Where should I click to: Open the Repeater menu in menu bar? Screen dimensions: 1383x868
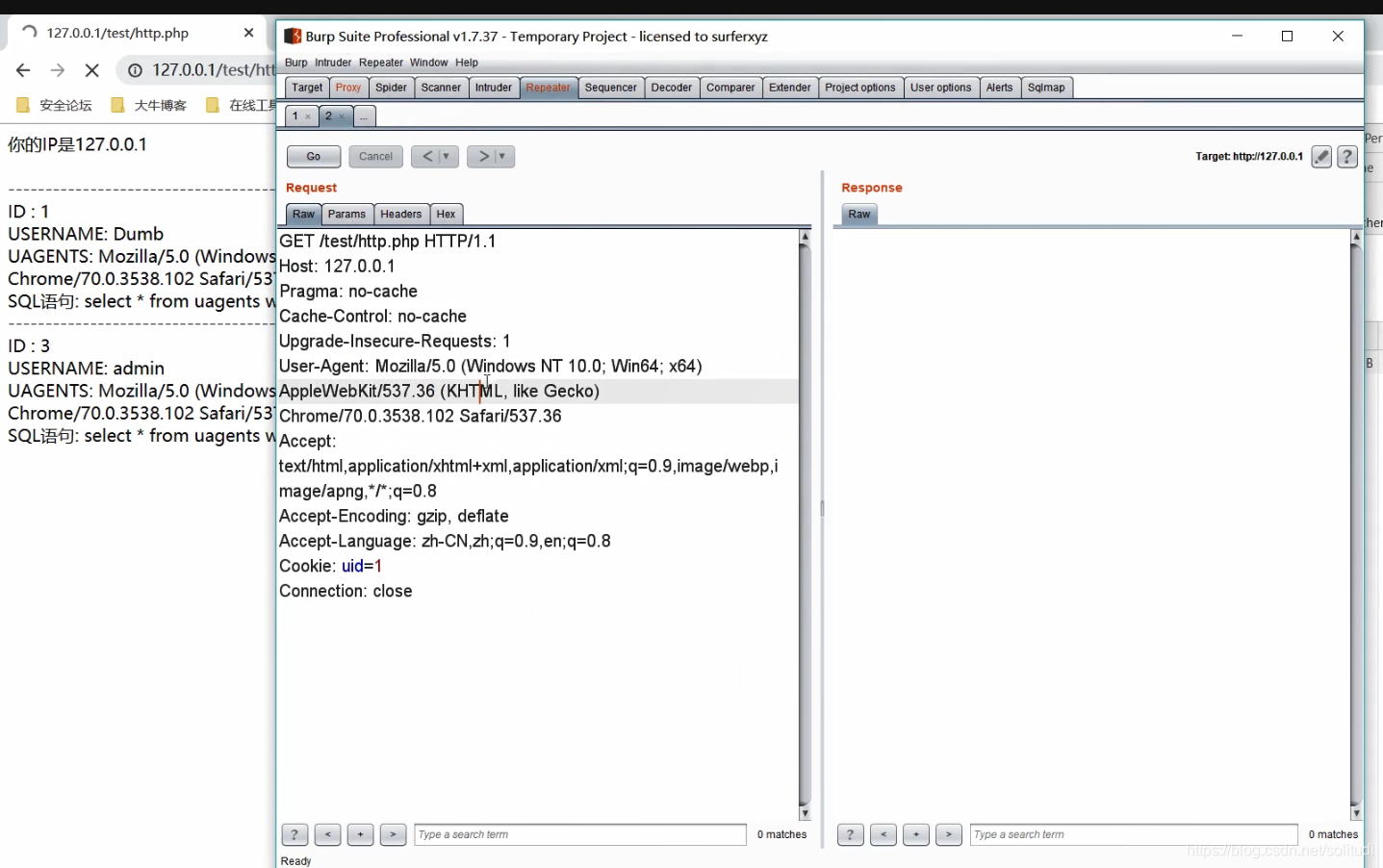coord(381,63)
